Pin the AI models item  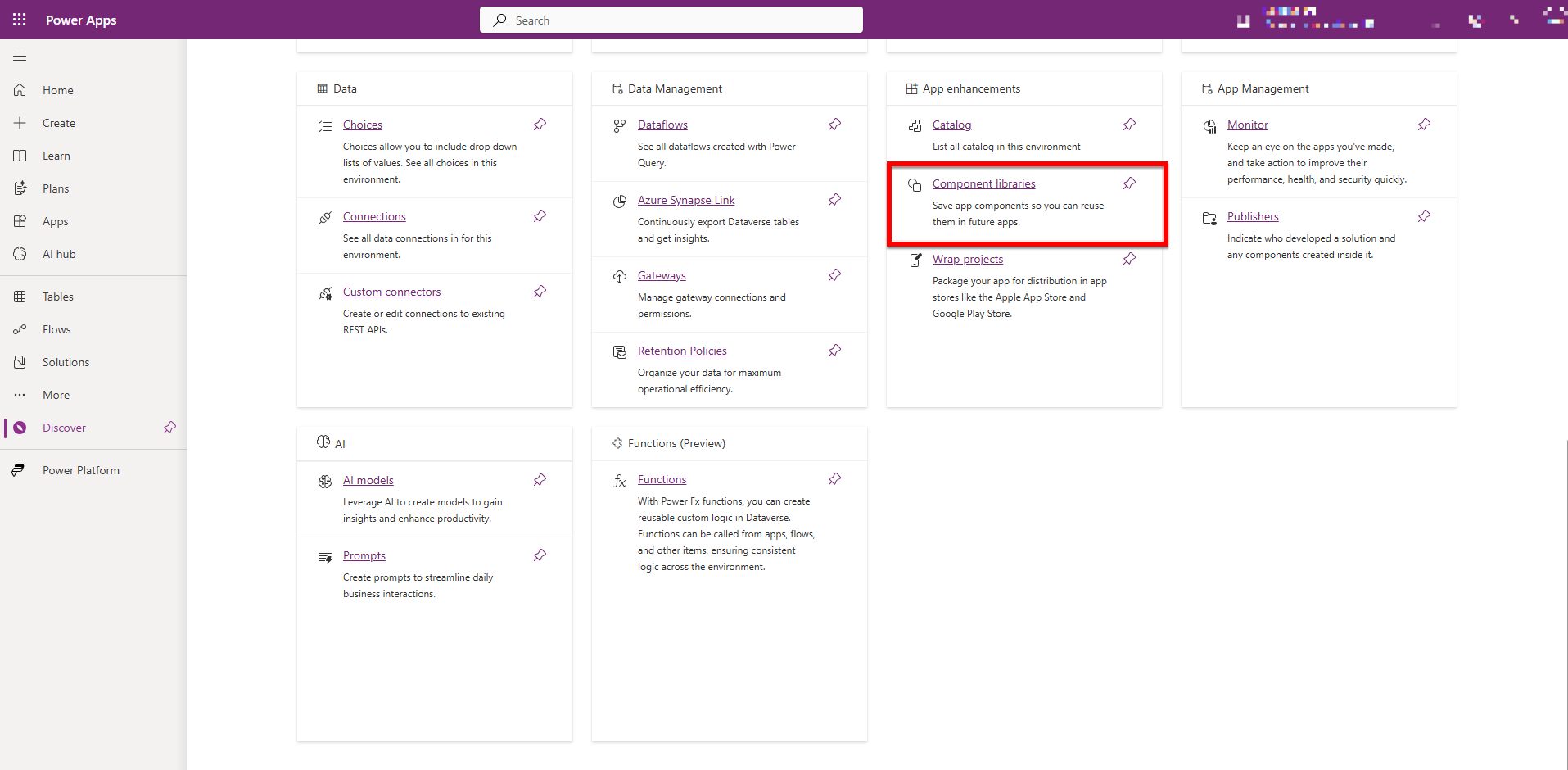[x=540, y=480]
